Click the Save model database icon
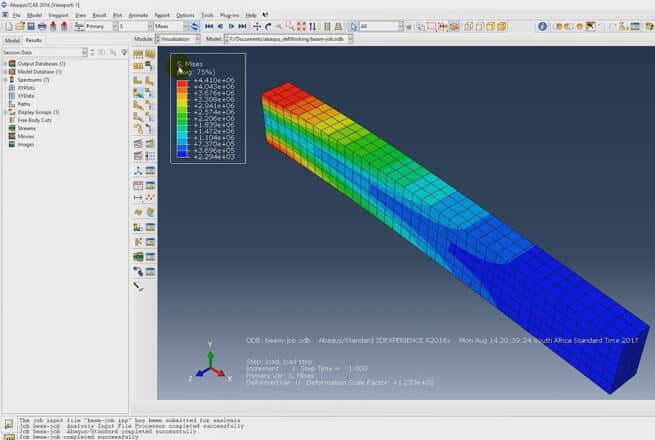 point(28,26)
